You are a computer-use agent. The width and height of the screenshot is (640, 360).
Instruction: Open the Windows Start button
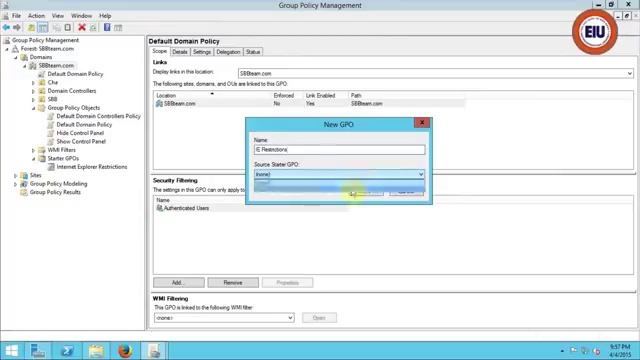pos(11,351)
